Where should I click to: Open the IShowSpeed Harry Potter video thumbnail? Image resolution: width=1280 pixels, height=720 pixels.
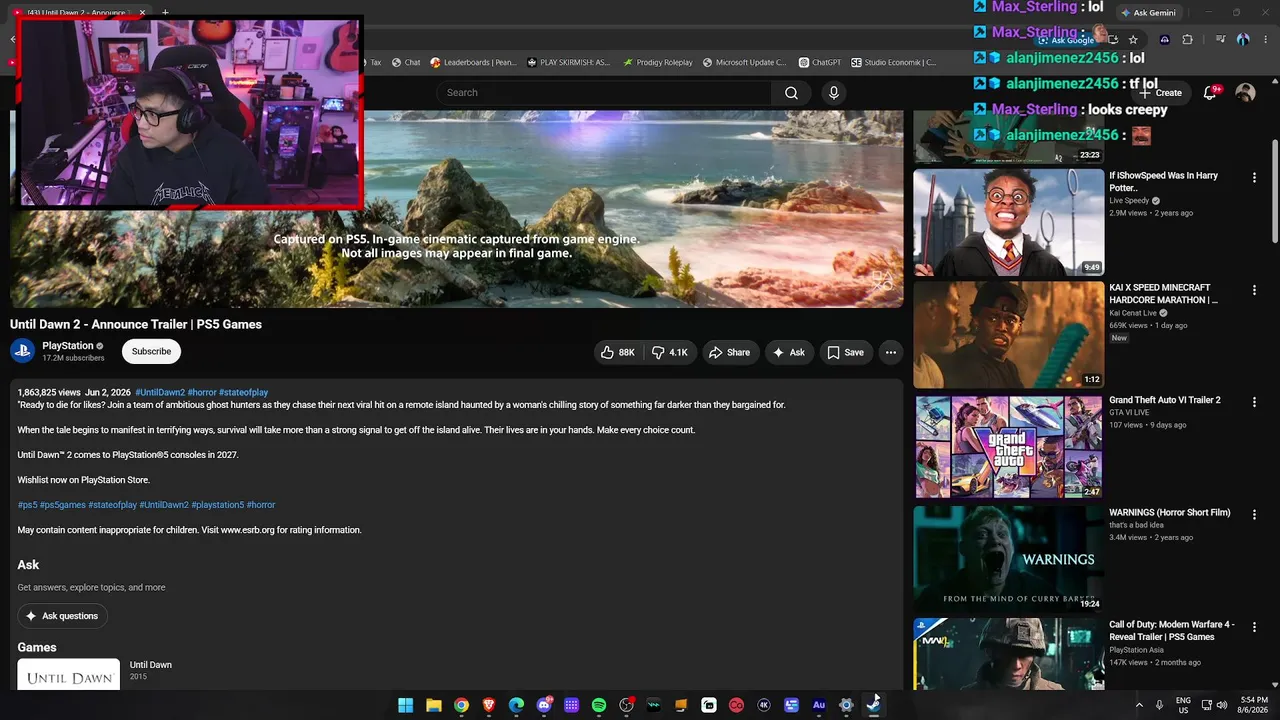1009,222
